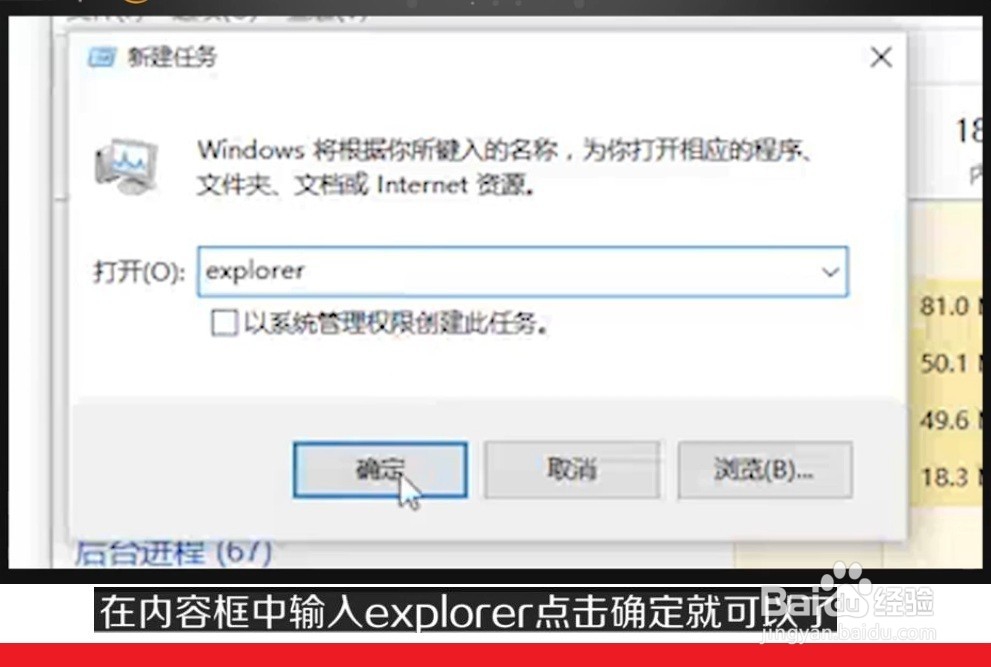Click the Windows description text in dialog
The width and height of the screenshot is (991, 667).
[504, 168]
